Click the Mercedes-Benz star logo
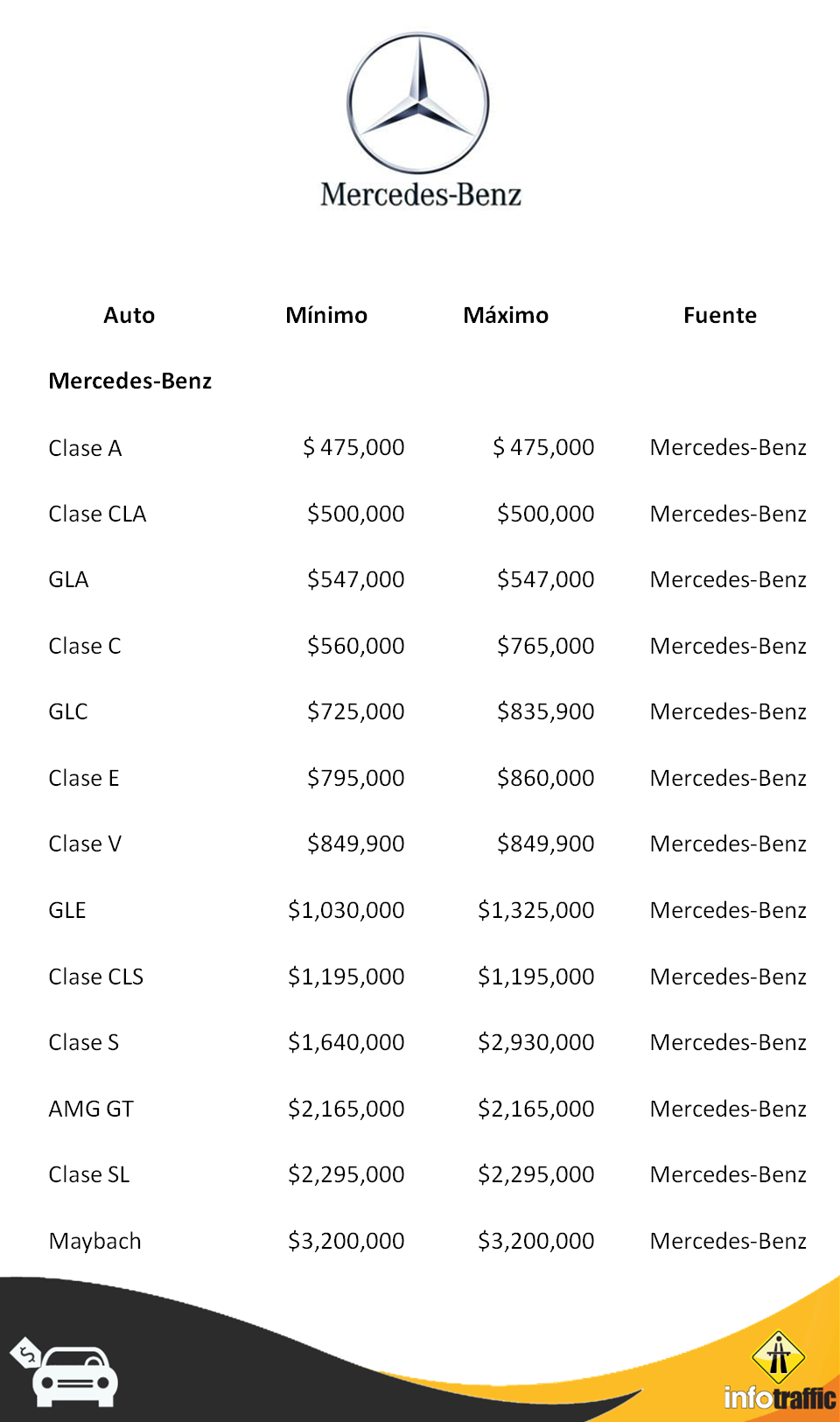Image resolution: width=840 pixels, height=1422 pixels. pyautogui.click(x=418, y=102)
